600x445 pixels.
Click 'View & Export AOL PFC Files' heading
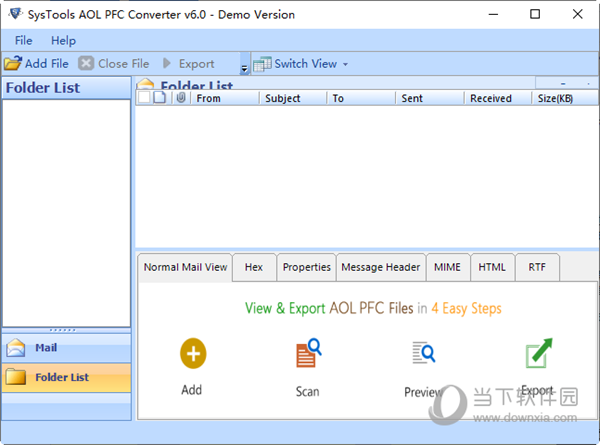coord(329,308)
